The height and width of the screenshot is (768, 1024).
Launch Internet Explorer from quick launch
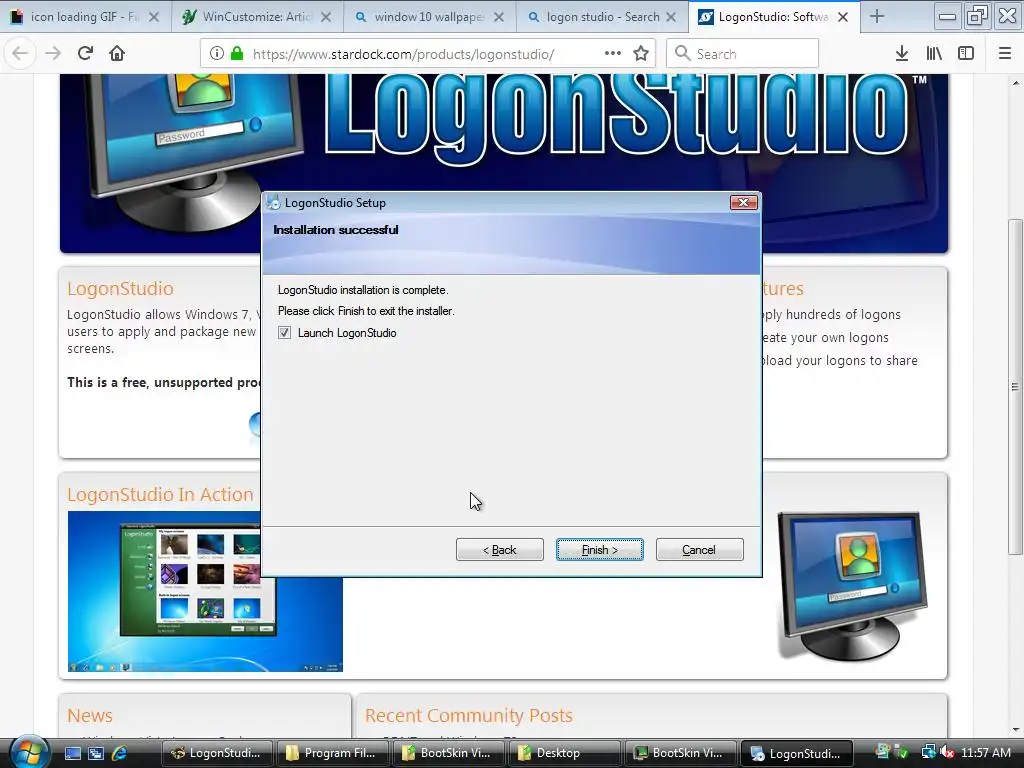coord(120,753)
